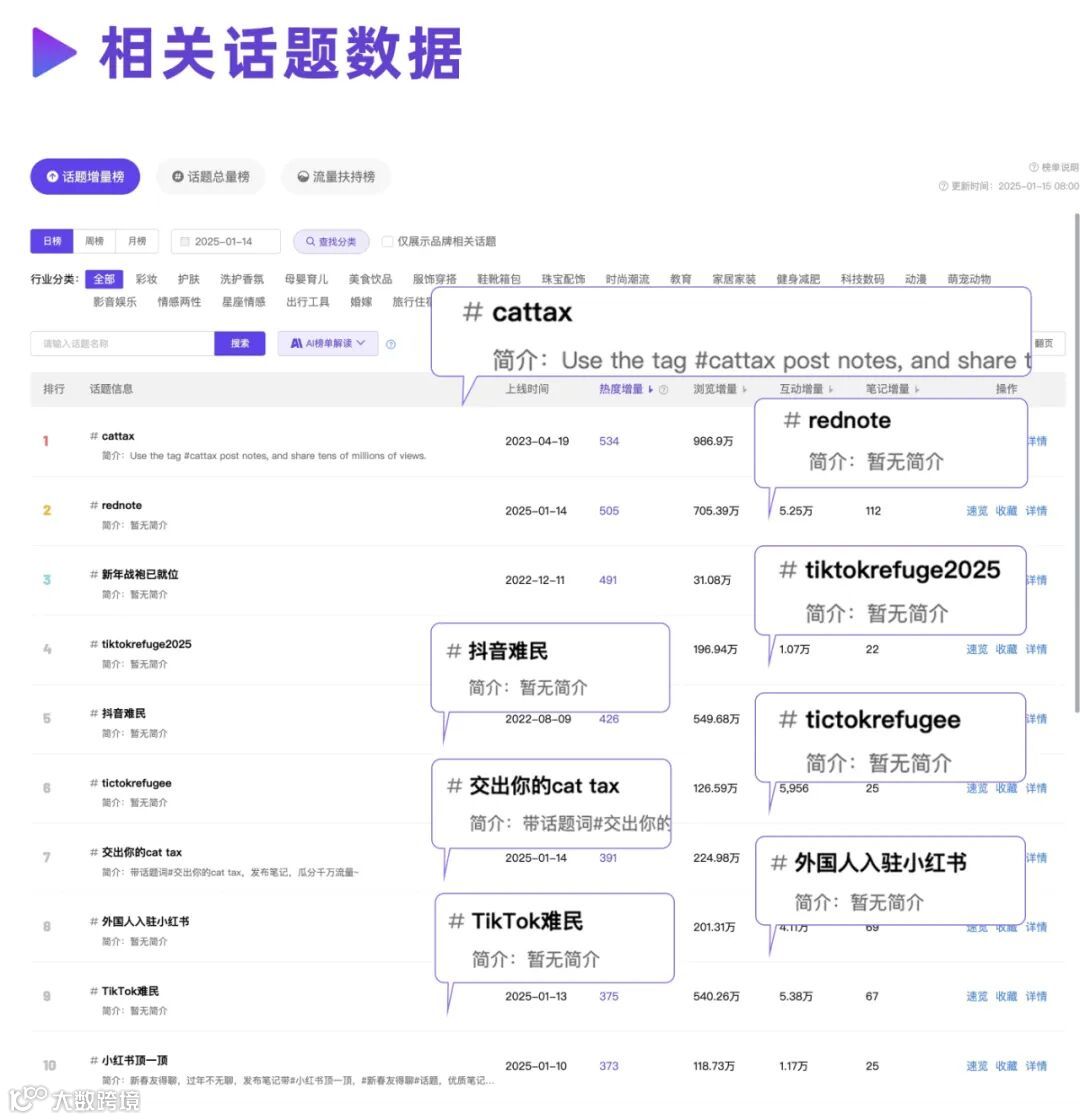Click the calendar icon in the date field

click(185, 241)
